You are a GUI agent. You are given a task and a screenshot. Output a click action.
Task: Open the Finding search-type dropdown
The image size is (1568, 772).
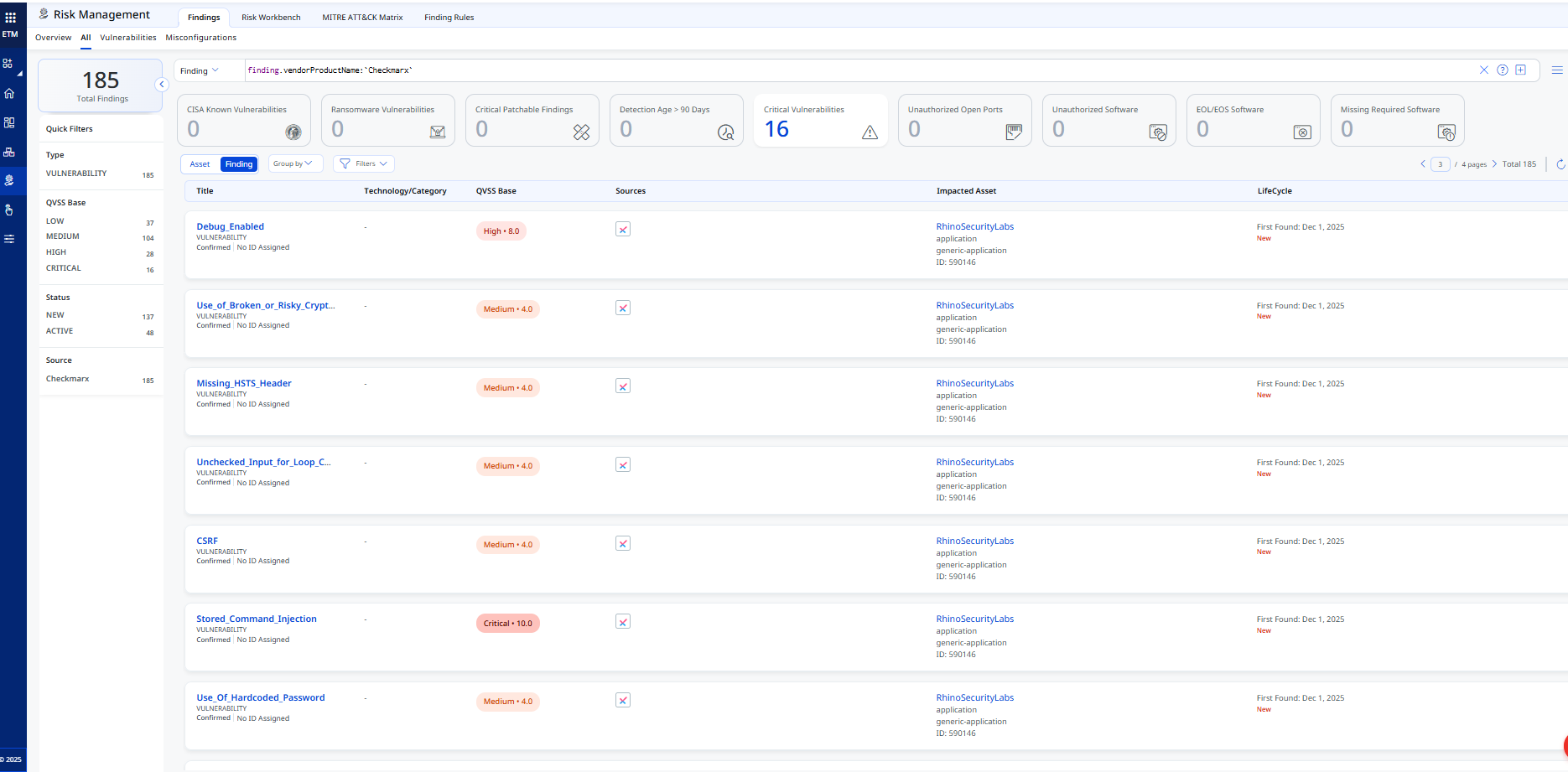[x=200, y=71]
